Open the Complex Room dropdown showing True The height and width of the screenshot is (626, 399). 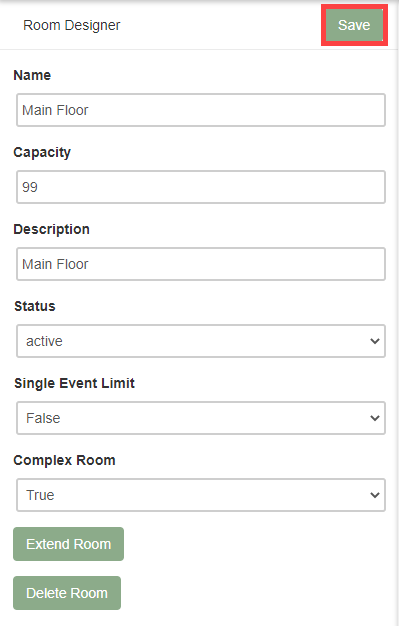point(201,495)
